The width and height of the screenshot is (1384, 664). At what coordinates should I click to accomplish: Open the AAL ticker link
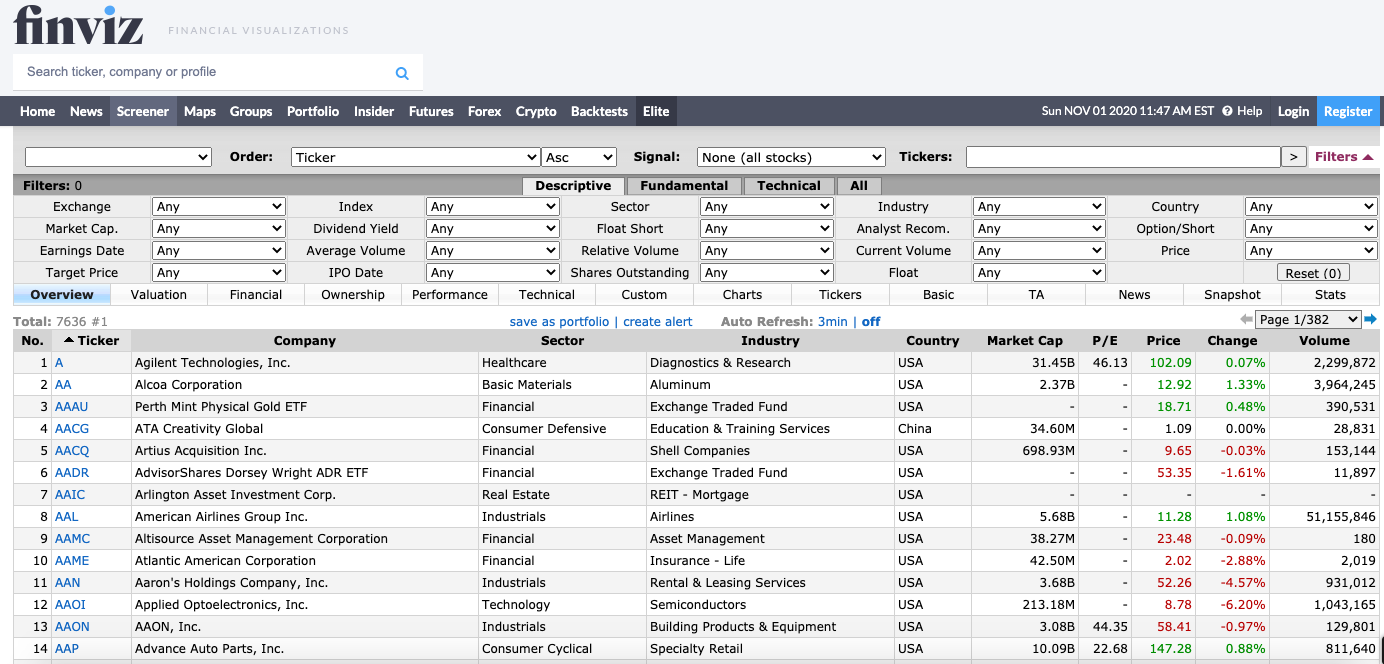point(66,517)
